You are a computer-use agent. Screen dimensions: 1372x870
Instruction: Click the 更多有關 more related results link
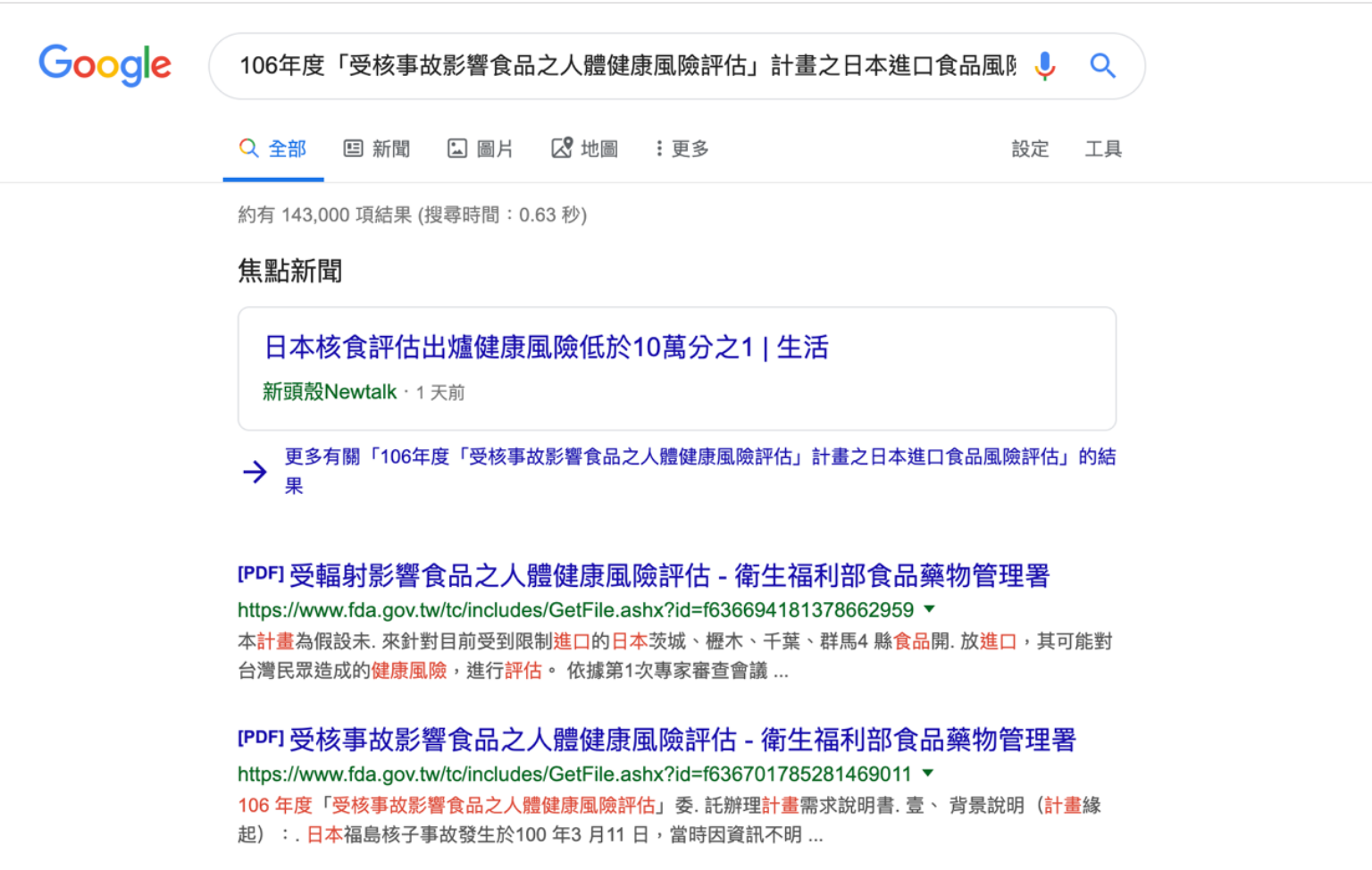699,457
